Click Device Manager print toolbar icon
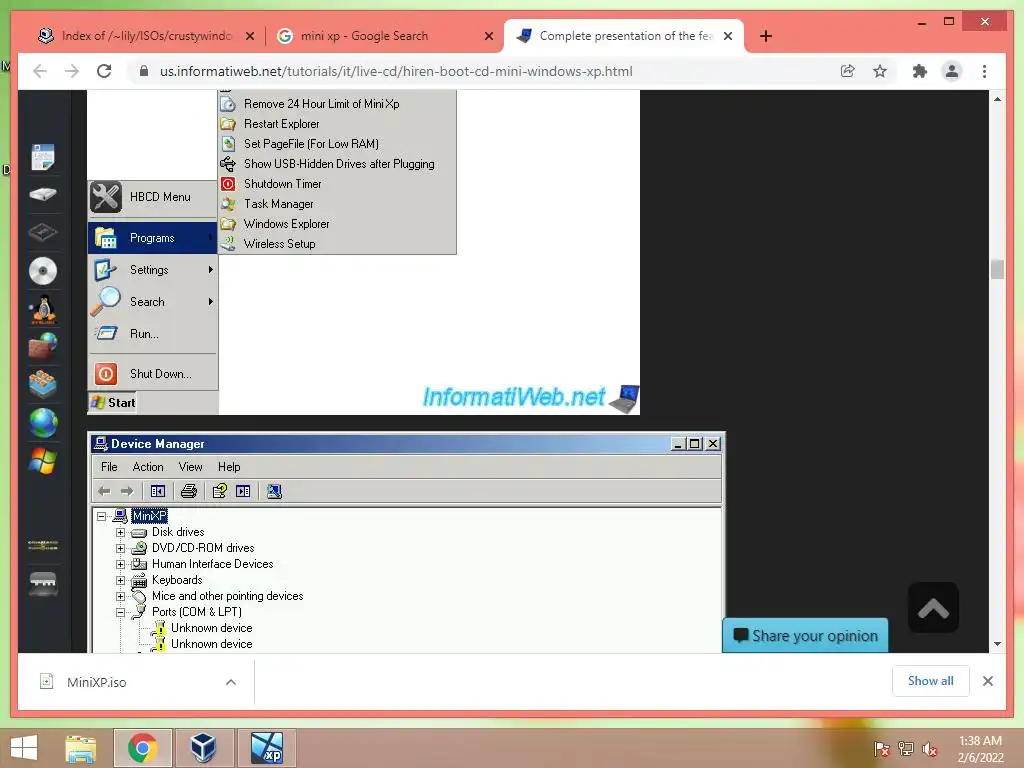 (189, 491)
